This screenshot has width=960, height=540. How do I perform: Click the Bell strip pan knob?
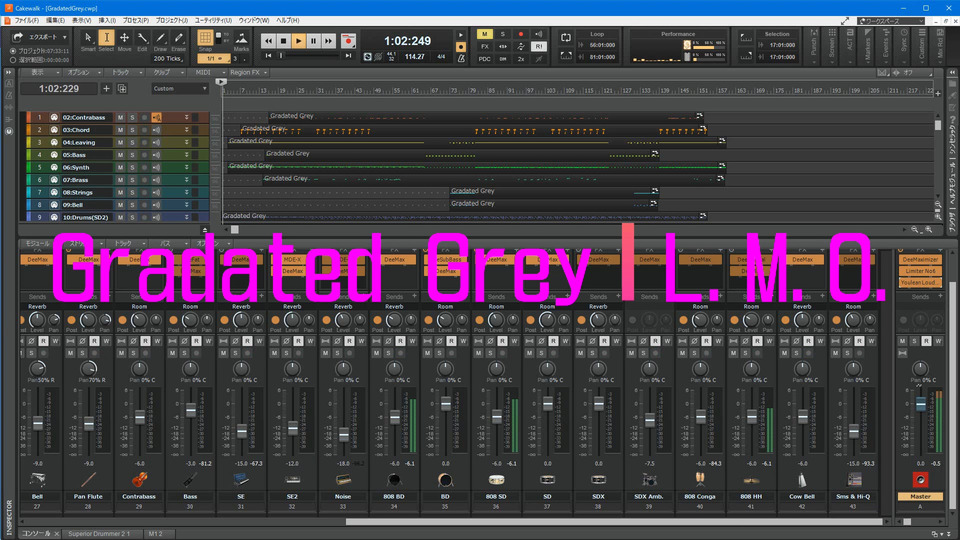[x=38, y=369]
